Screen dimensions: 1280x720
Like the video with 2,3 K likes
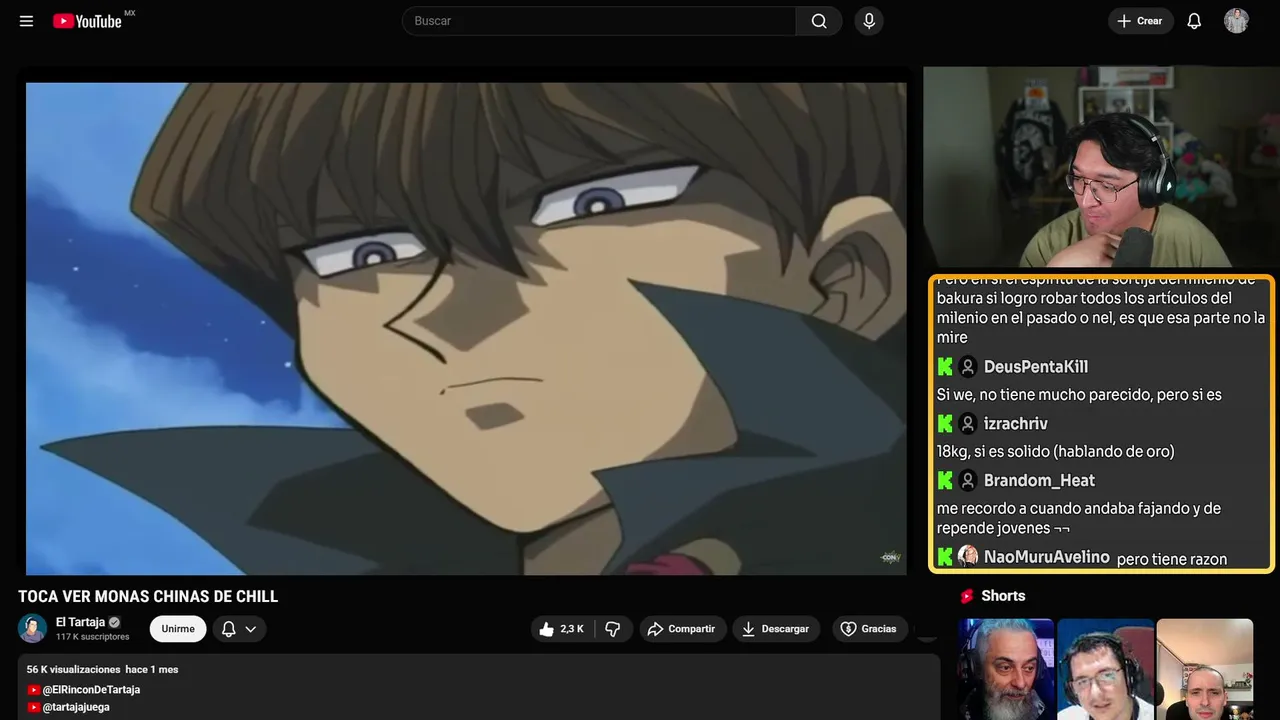[x=561, y=629]
